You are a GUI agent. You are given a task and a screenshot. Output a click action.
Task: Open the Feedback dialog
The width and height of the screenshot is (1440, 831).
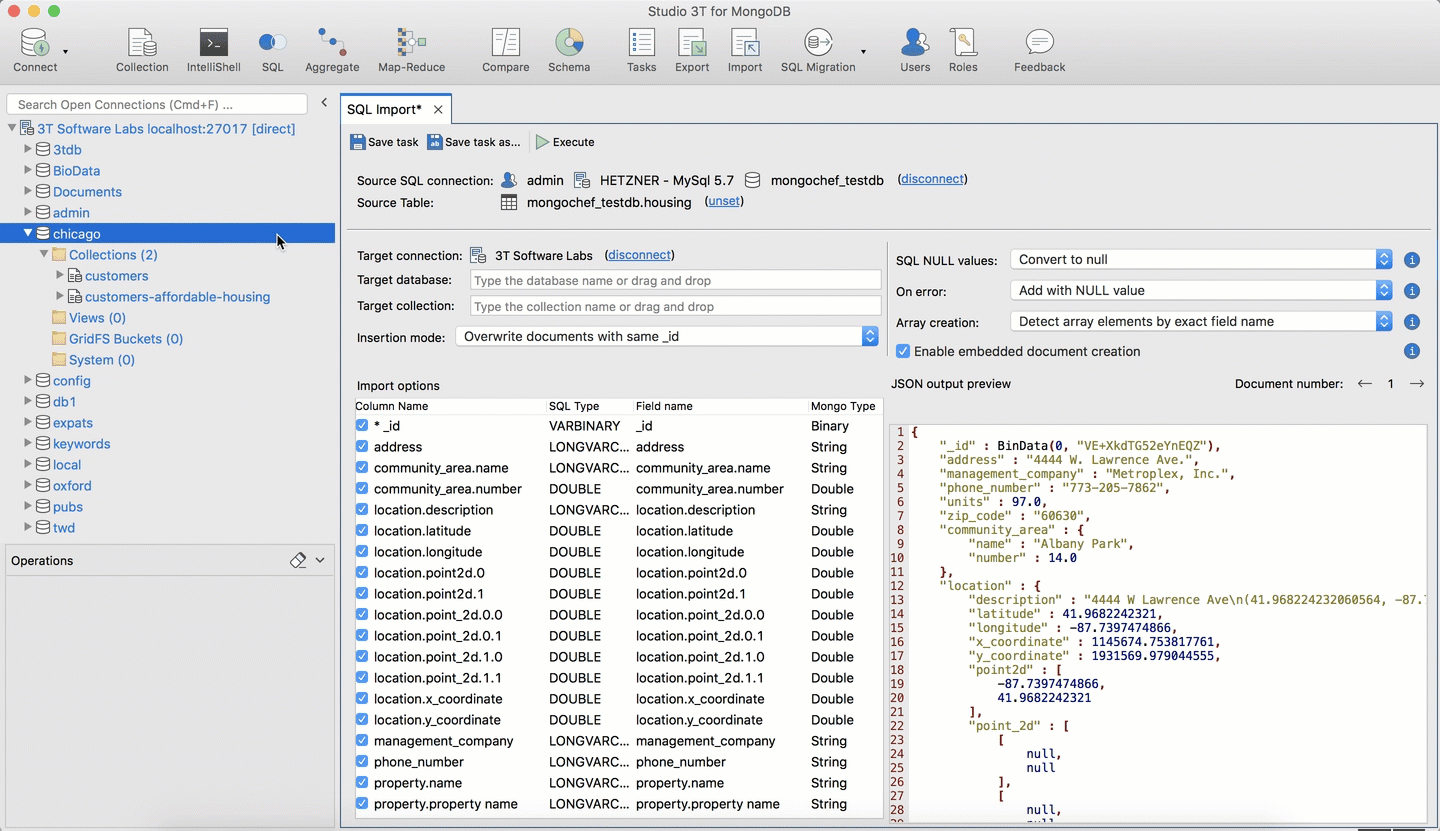click(1040, 50)
